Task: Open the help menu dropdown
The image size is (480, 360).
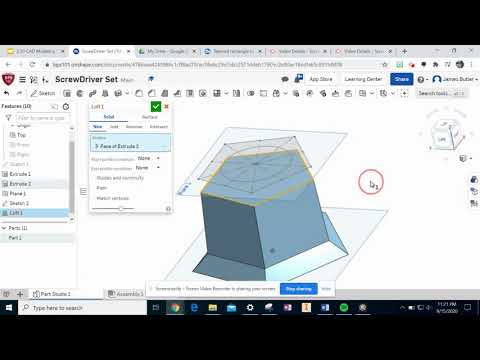Action: (423, 79)
